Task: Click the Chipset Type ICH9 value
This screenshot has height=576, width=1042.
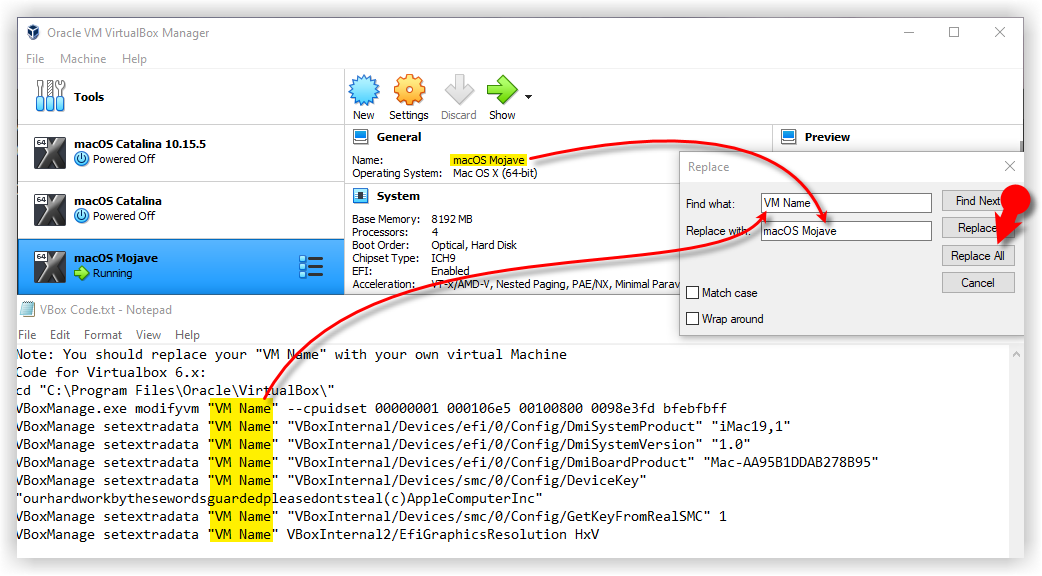Action: pyautogui.click(x=443, y=258)
